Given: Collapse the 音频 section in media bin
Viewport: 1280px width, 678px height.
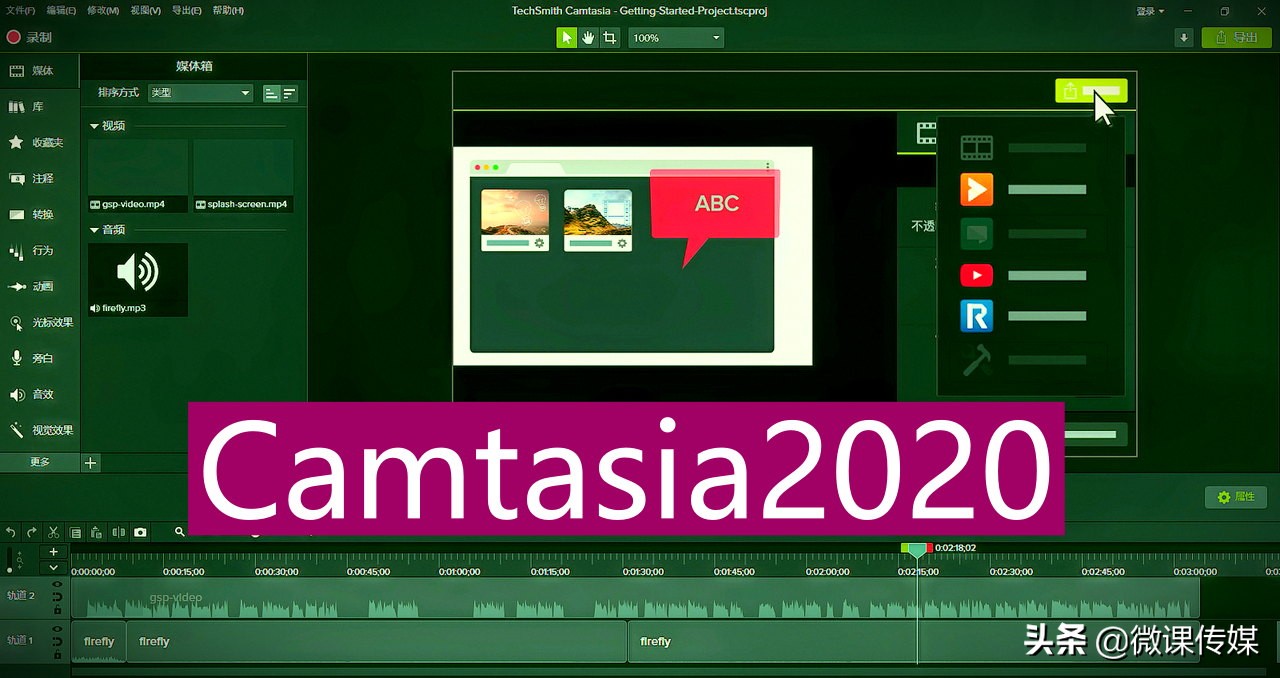Looking at the screenshot, I should click(94, 230).
